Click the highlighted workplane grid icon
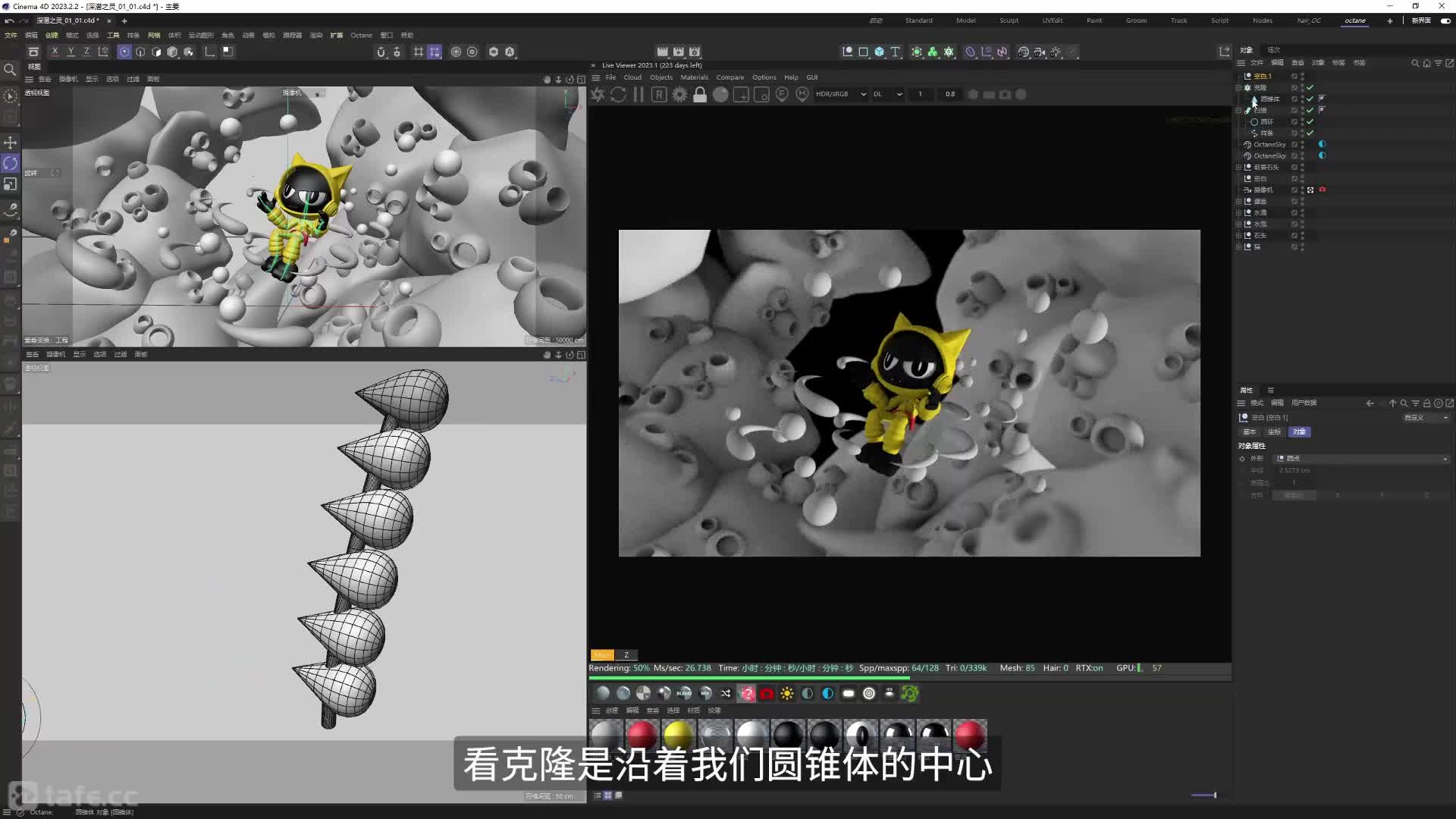This screenshot has height=819, width=1456. click(x=435, y=52)
